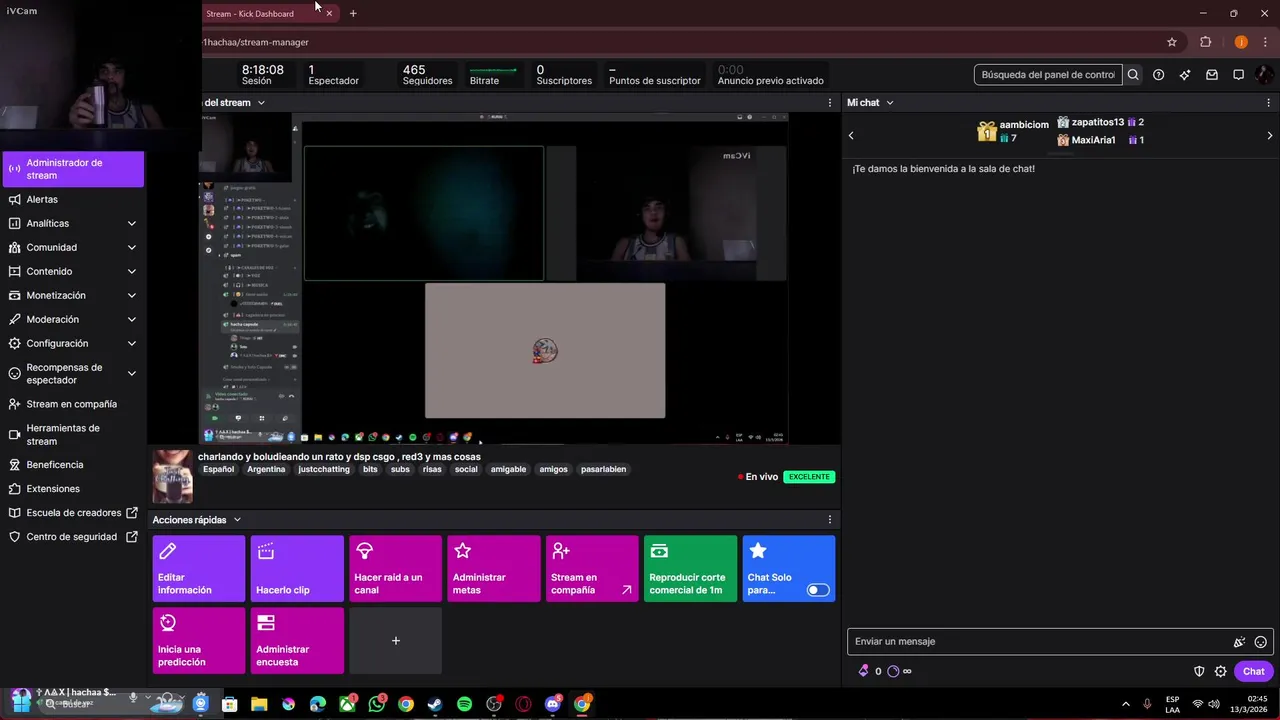
Task: Expand Recompensas de espectador section
Action: pyautogui.click(x=131, y=373)
